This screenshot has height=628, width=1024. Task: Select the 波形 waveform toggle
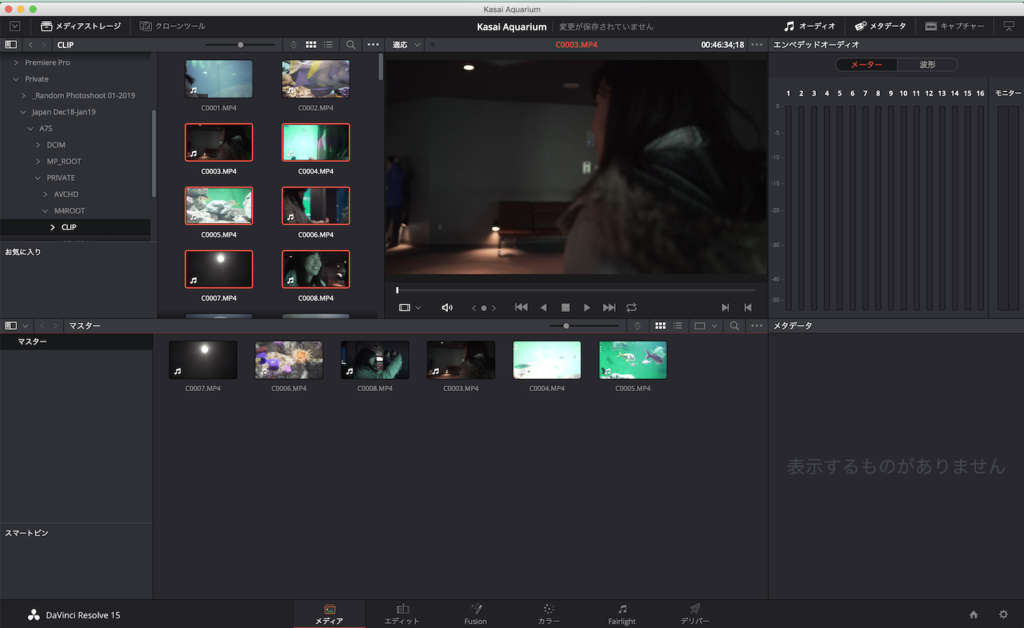point(927,65)
